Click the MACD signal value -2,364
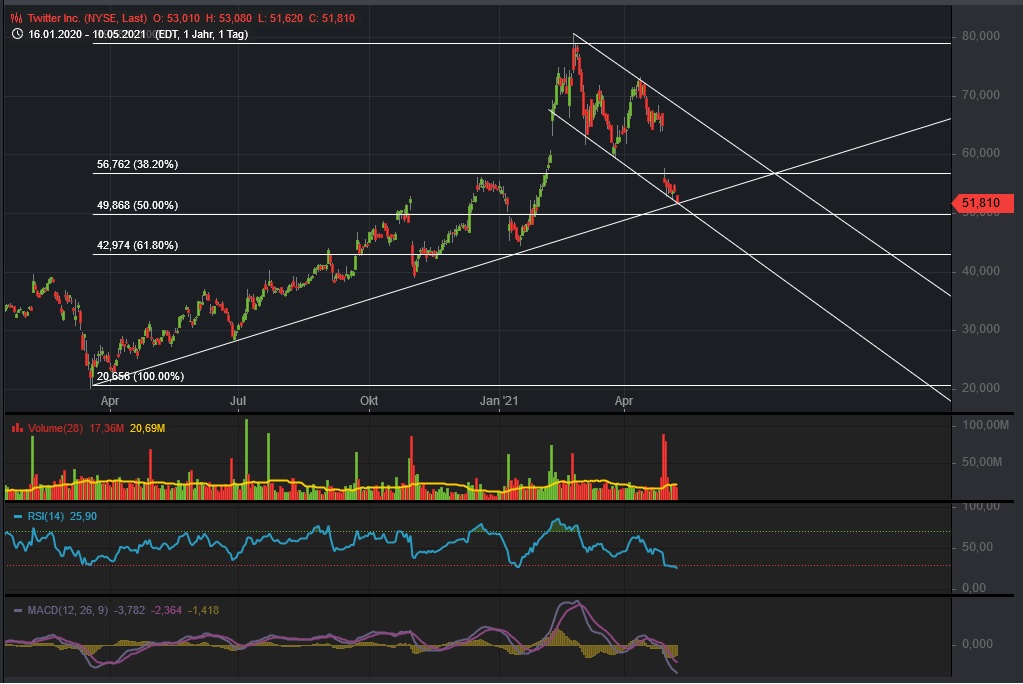This screenshot has height=684, width=1023. [x=167, y=610]
